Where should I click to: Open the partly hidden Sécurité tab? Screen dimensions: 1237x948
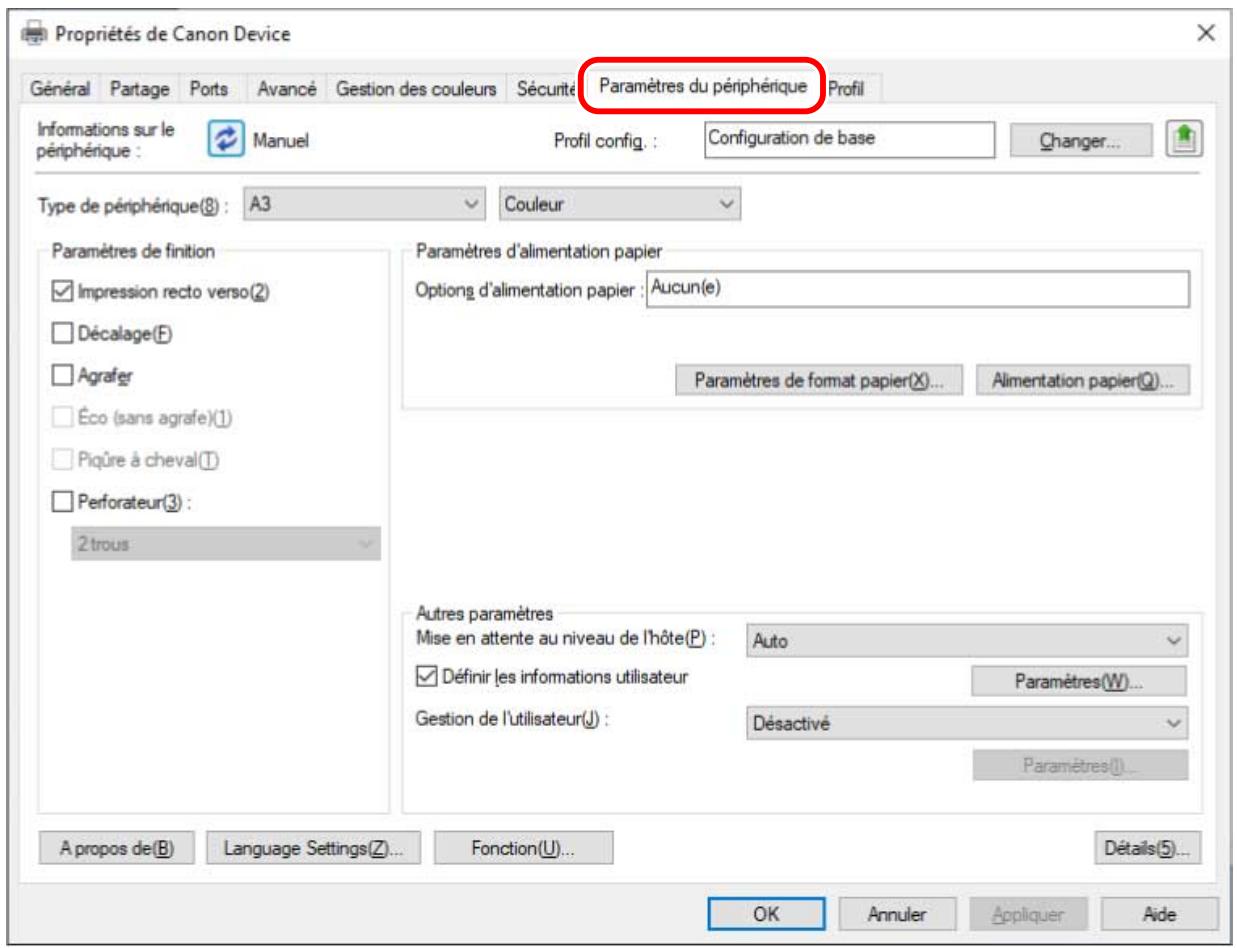[x=545, y=89]
